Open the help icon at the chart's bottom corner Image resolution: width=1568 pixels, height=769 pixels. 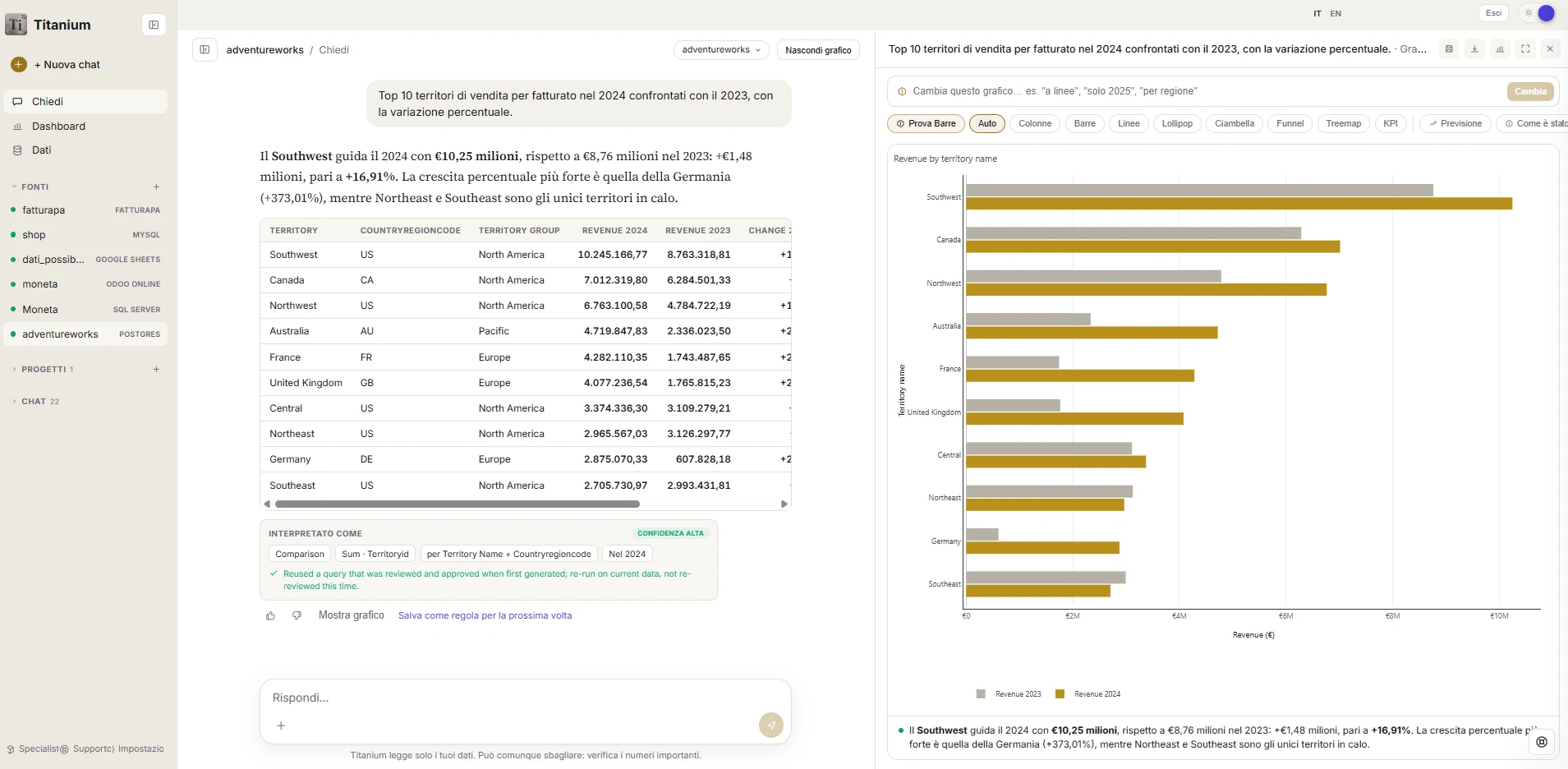[x=1542, y=742]
